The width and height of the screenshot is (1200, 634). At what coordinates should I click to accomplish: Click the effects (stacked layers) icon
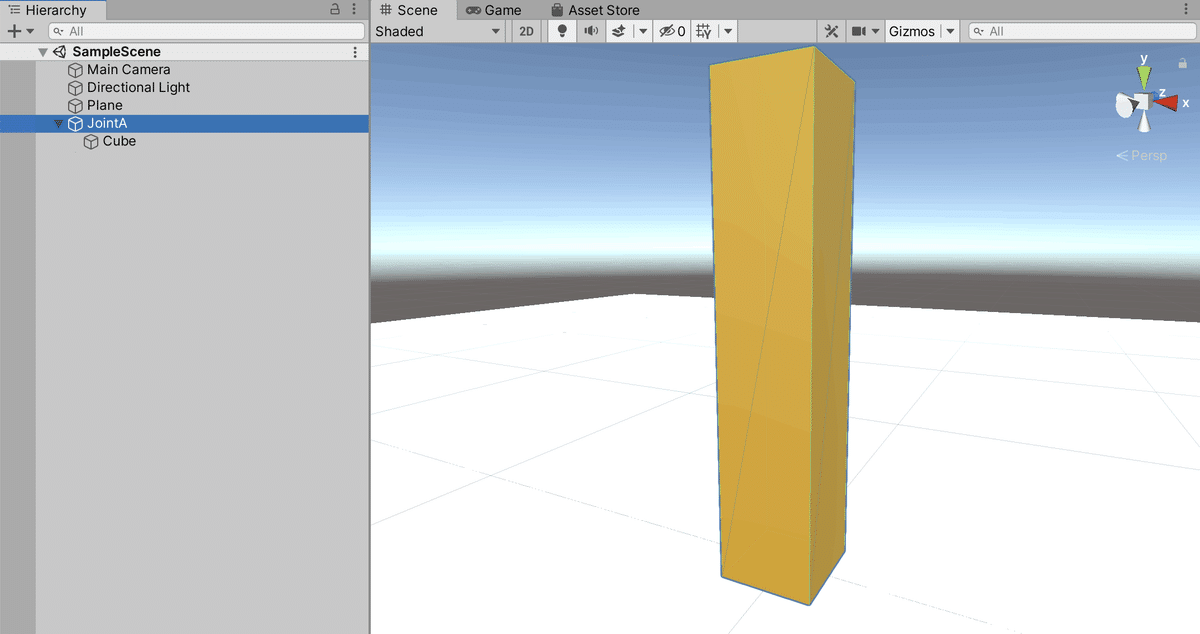click(618, 31)
